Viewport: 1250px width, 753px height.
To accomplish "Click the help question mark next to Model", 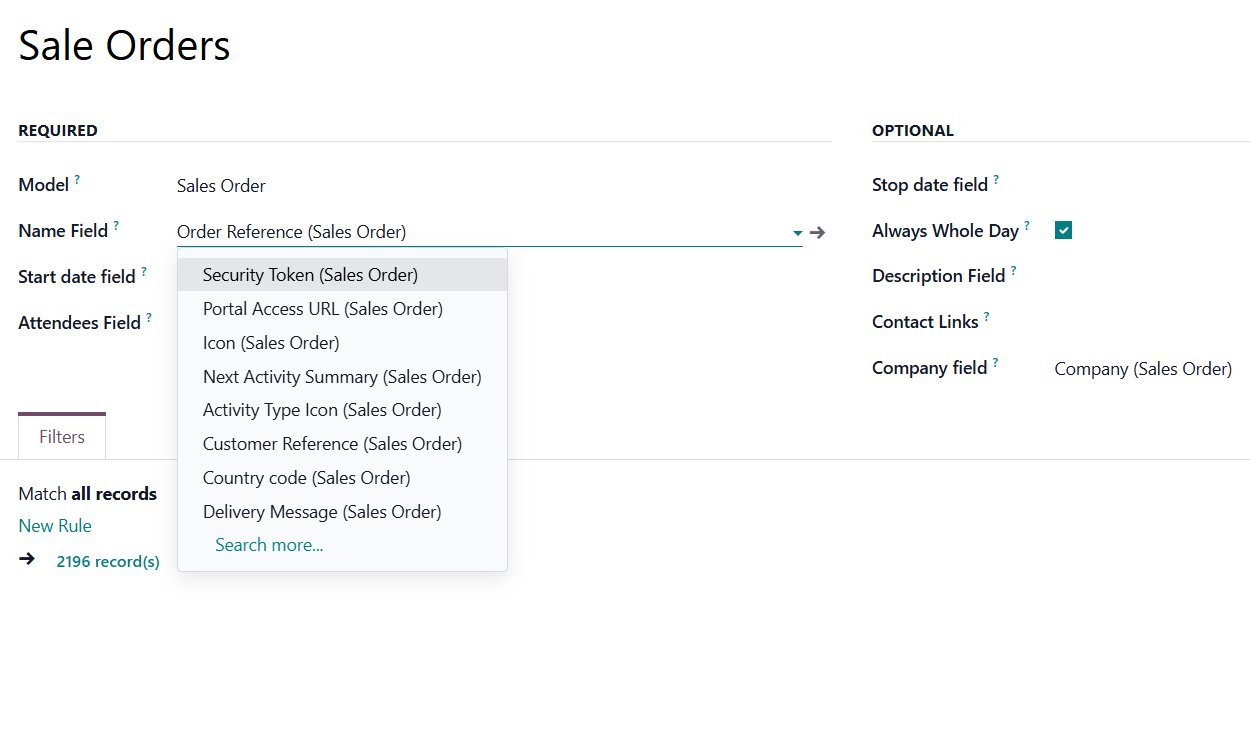I will [77, 180].
